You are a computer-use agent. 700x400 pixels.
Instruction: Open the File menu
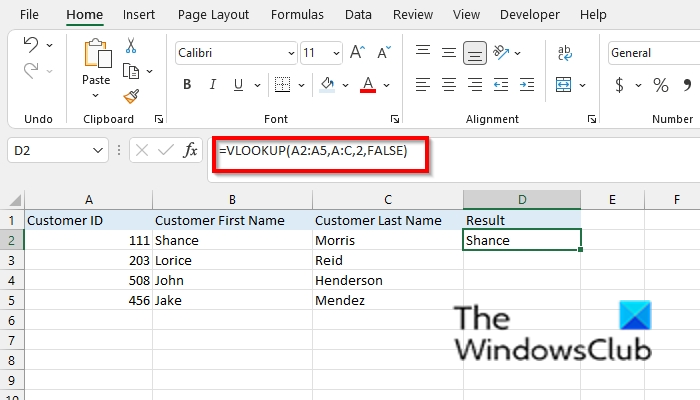(x=29, y=15)
